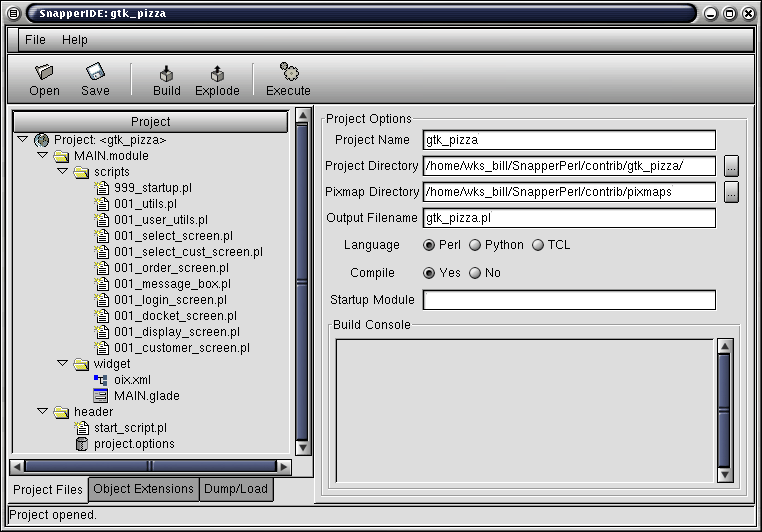Click the project tree horizontal scrollbar thumb
The height and width of the screenshot is (532, 762).
click(x=150, y=466)
